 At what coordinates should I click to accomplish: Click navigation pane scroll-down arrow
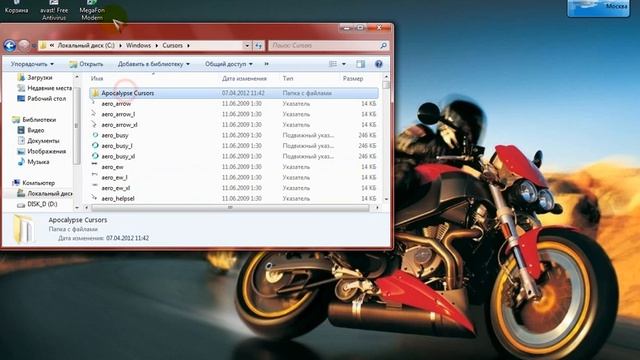(77, 208)
